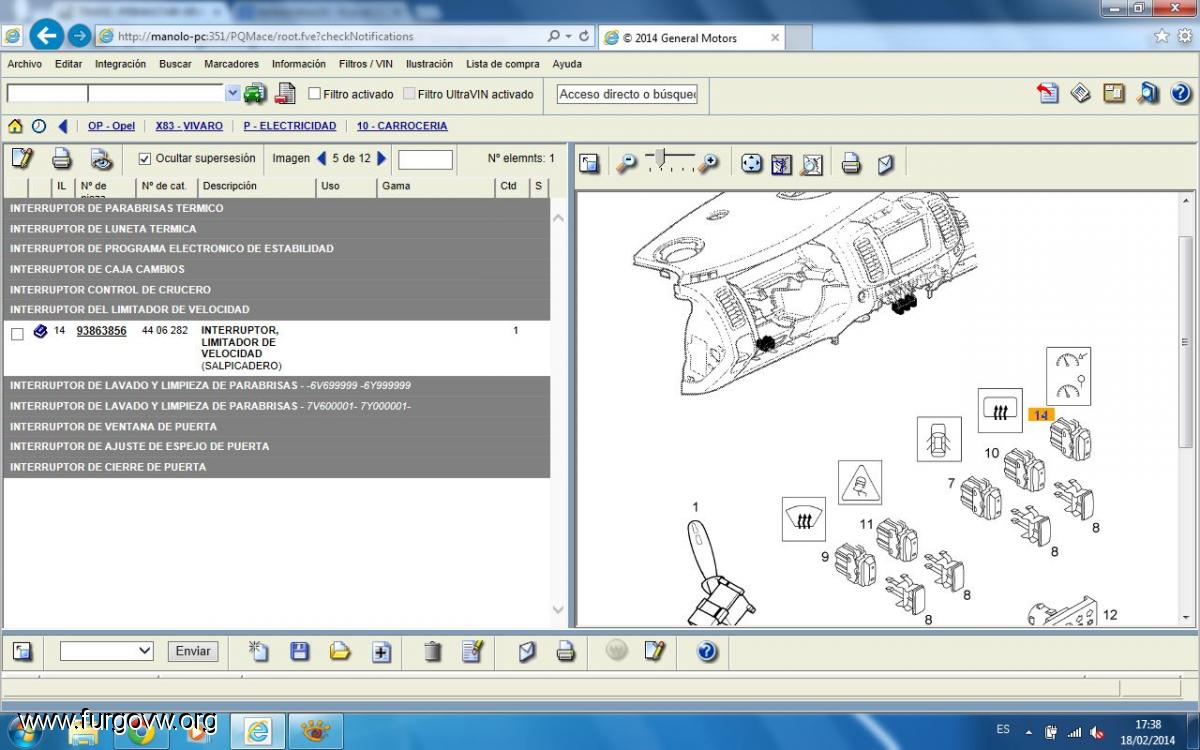This screenshot has width=1200, height=750.
Task: Select highlighted callout 14 in the illustration
Action: pyautogui.click(x=1041, y=415)
